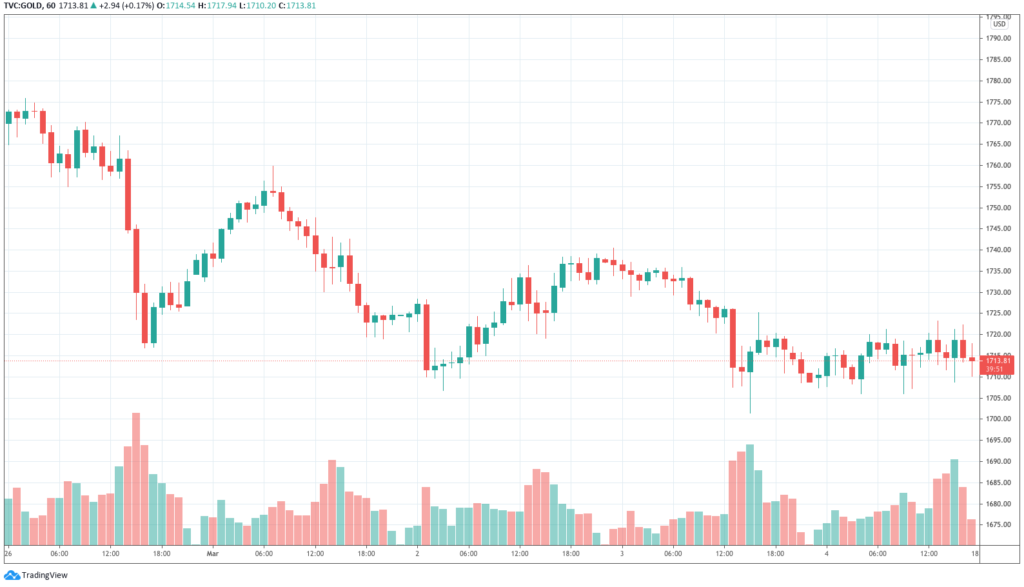Click the time axis label for day 4
This screenshot has height=587, width=1024.
coord(826,554)
